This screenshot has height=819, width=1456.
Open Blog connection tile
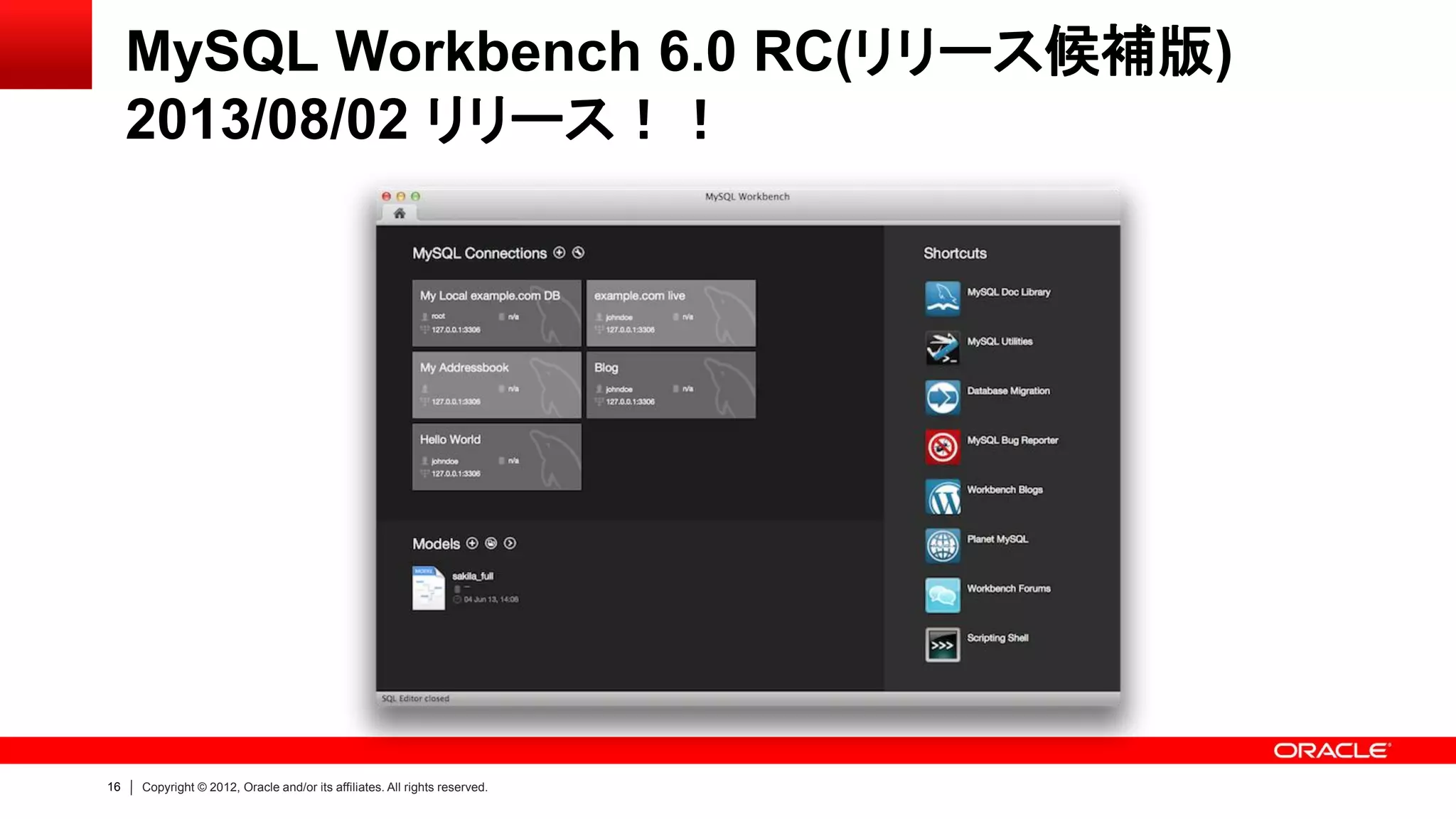[x=670, y=385]
